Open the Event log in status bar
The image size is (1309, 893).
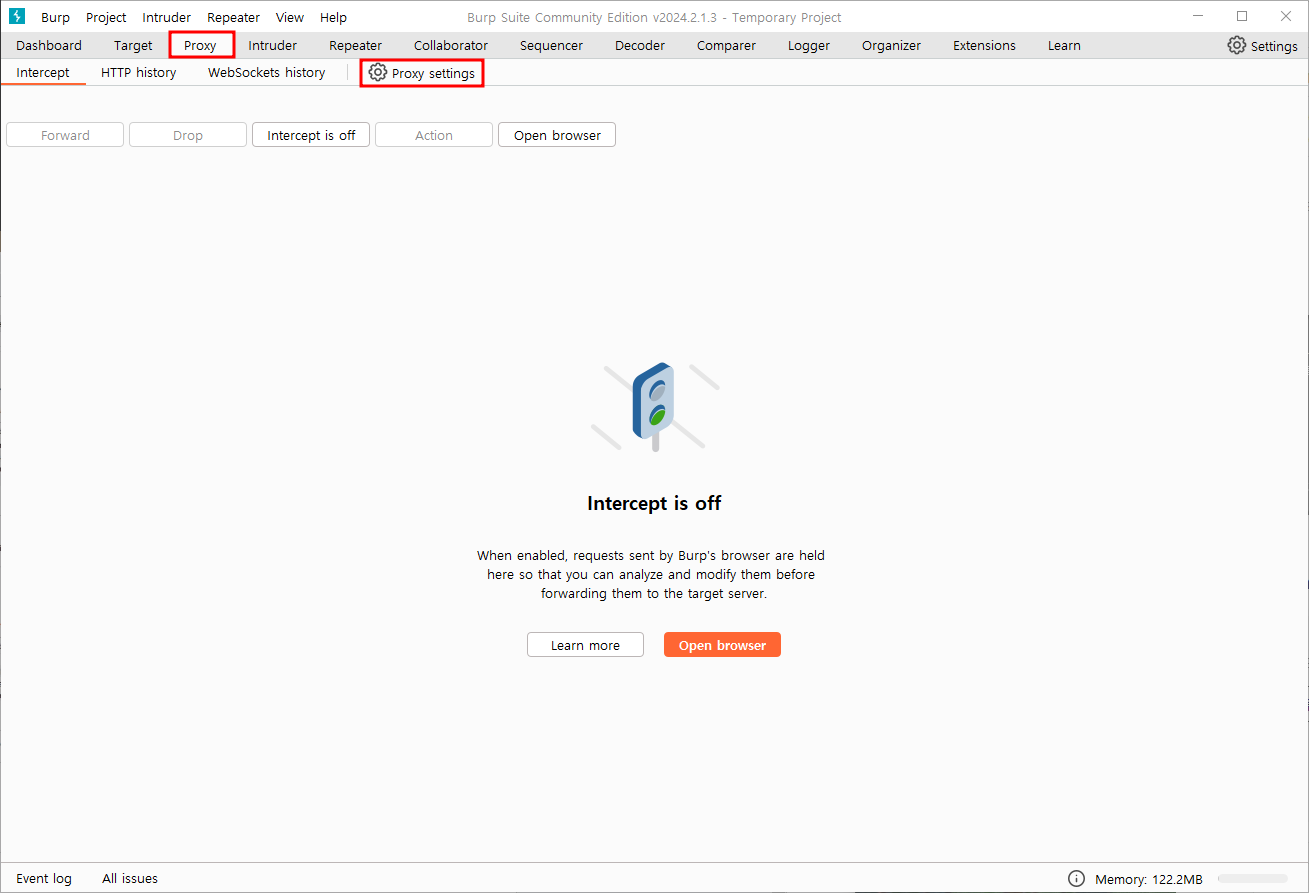[44, 878]
